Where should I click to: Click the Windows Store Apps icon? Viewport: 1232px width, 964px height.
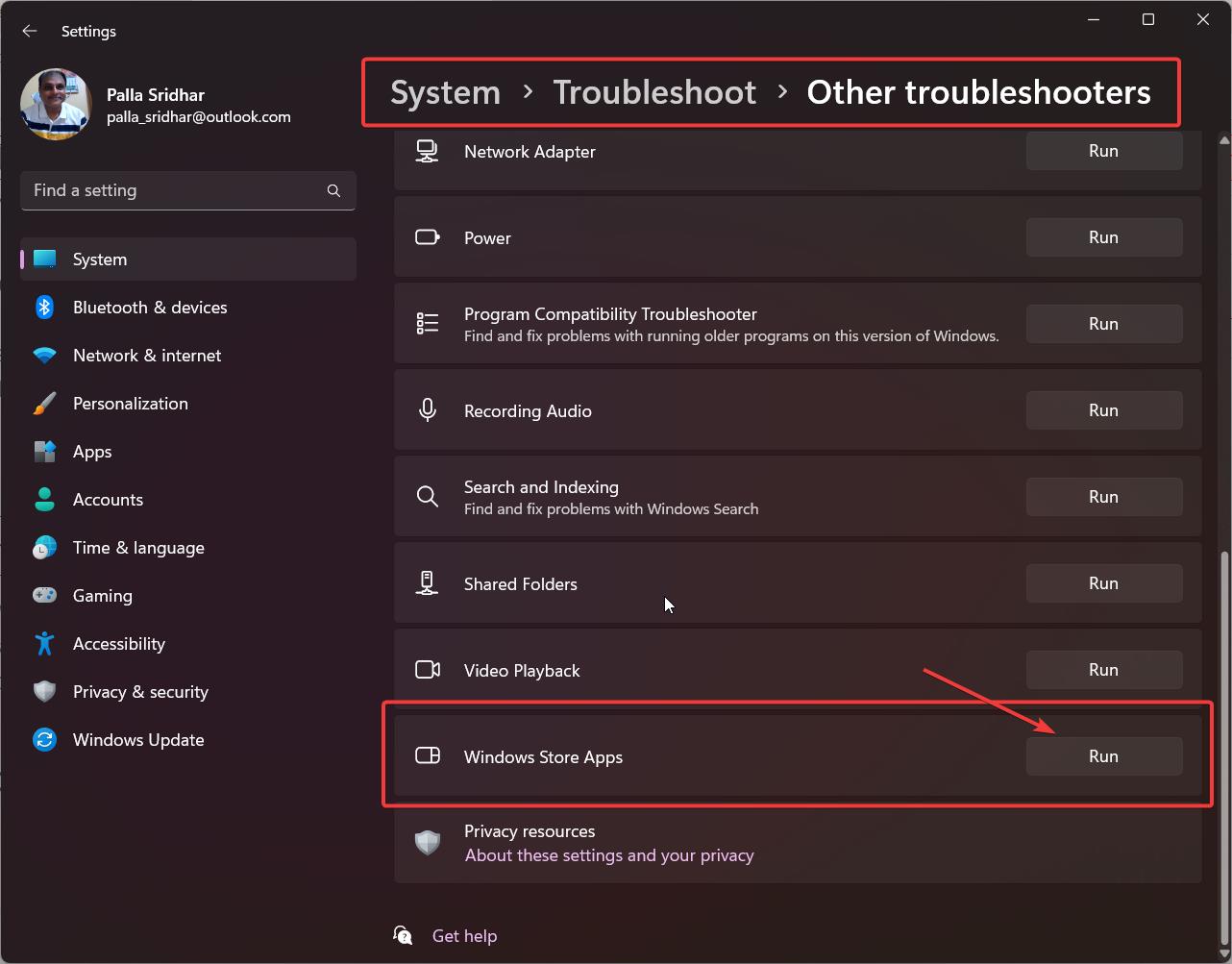point(427,756)
